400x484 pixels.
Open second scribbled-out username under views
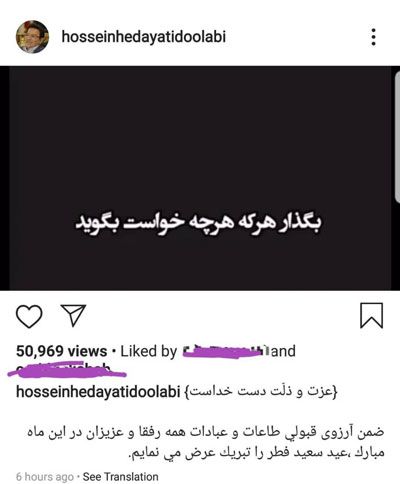click(67, 370)
